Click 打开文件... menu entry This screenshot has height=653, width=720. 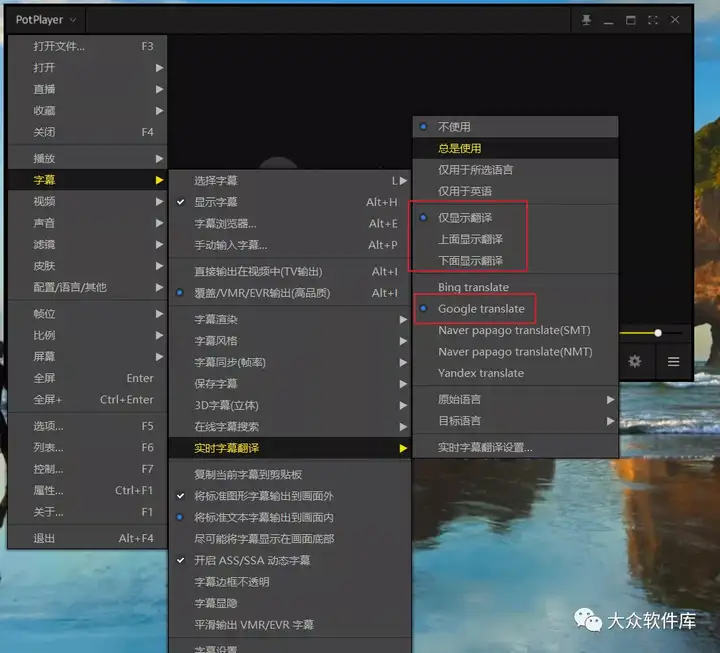(x=87, y=46)
